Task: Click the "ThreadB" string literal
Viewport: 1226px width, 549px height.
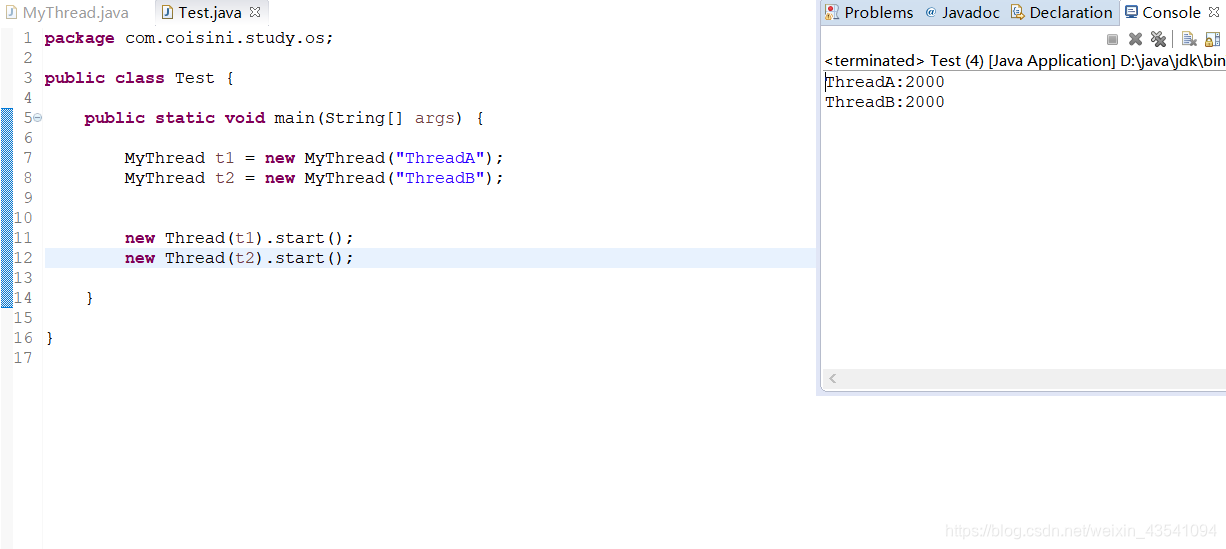Action: 440,178
